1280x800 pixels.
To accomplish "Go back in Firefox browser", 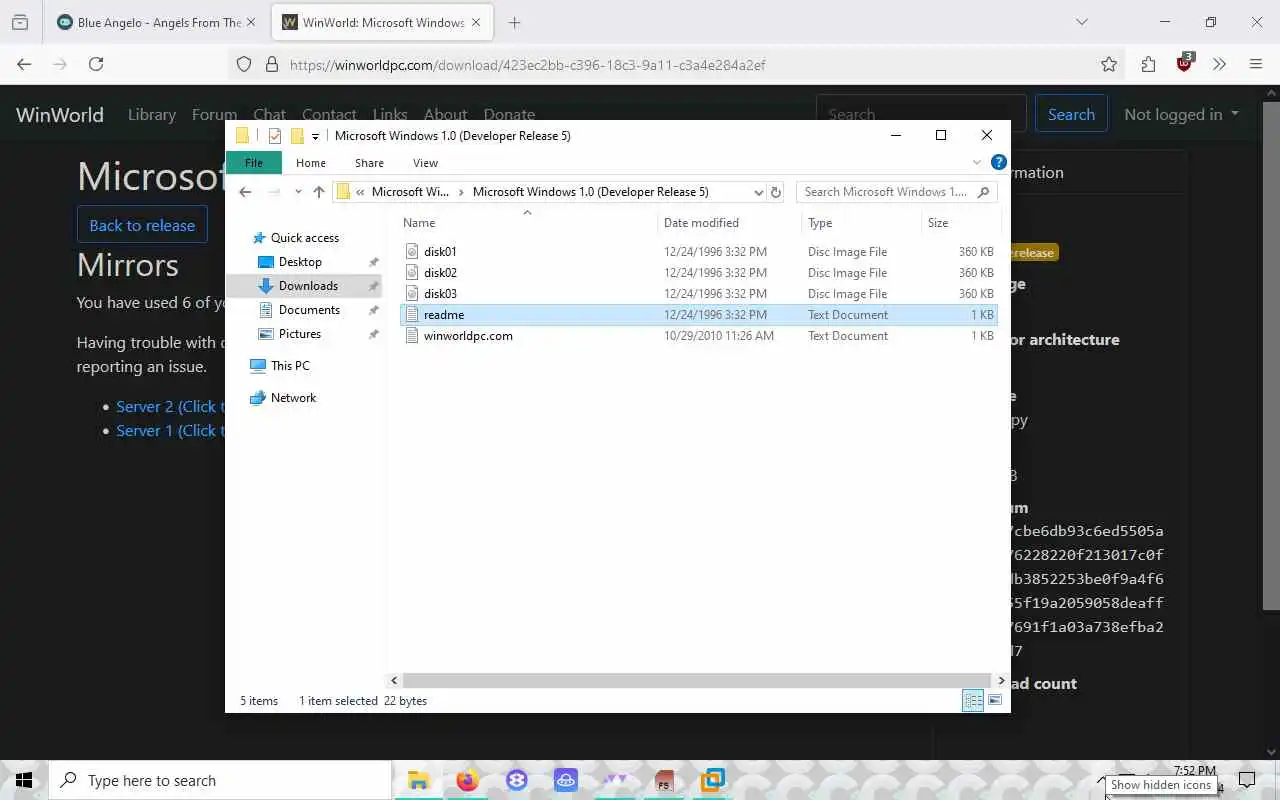I will [x=24, y=64].
